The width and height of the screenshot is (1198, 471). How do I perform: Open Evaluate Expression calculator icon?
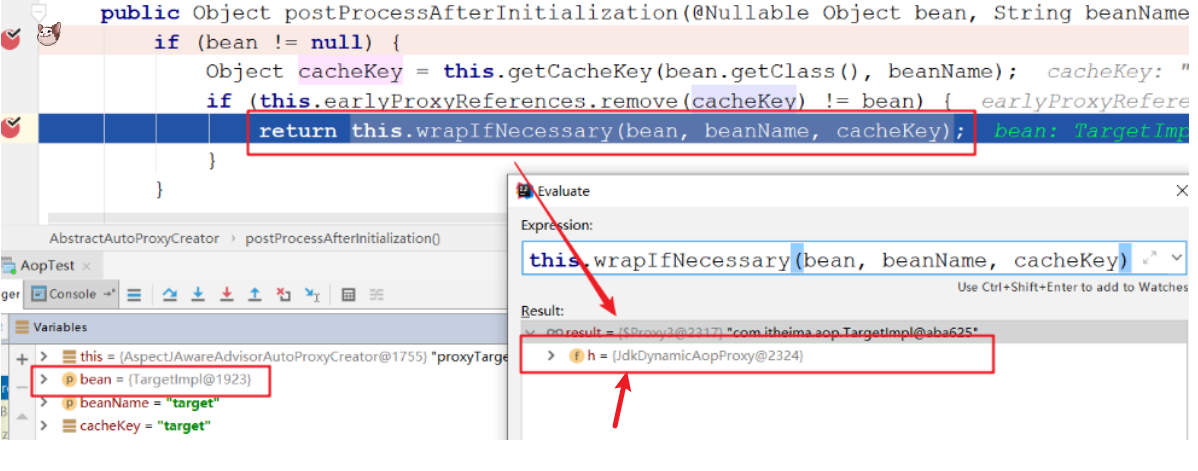348,294
